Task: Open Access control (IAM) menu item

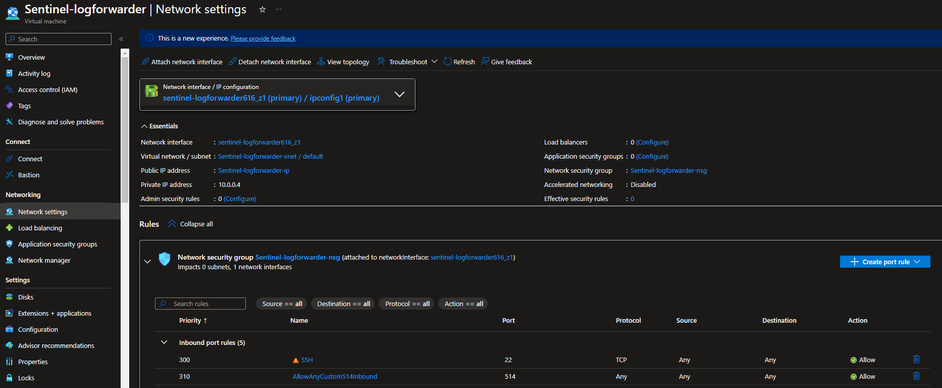Action: pos(47,89)
